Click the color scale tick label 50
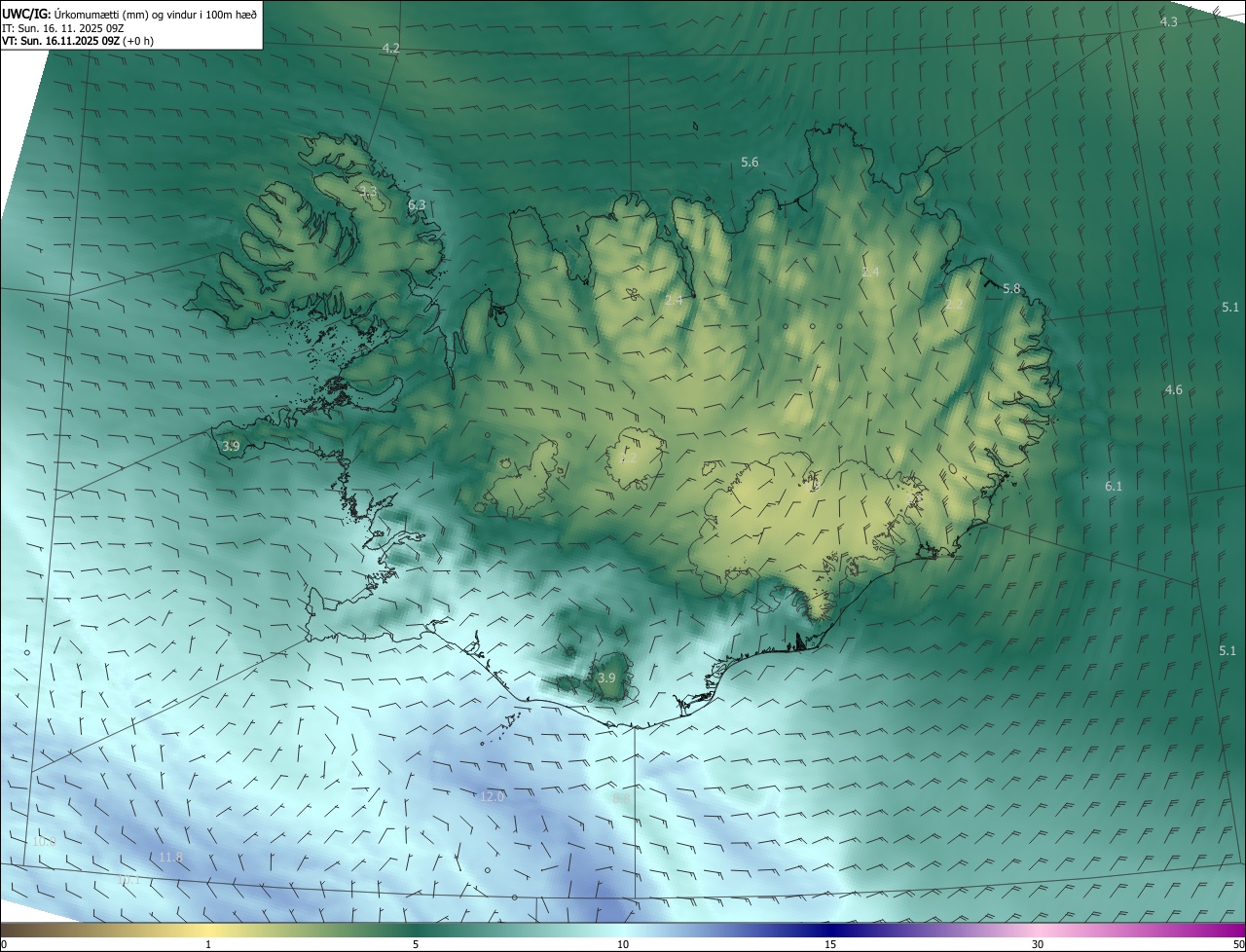 (1238, 944)
